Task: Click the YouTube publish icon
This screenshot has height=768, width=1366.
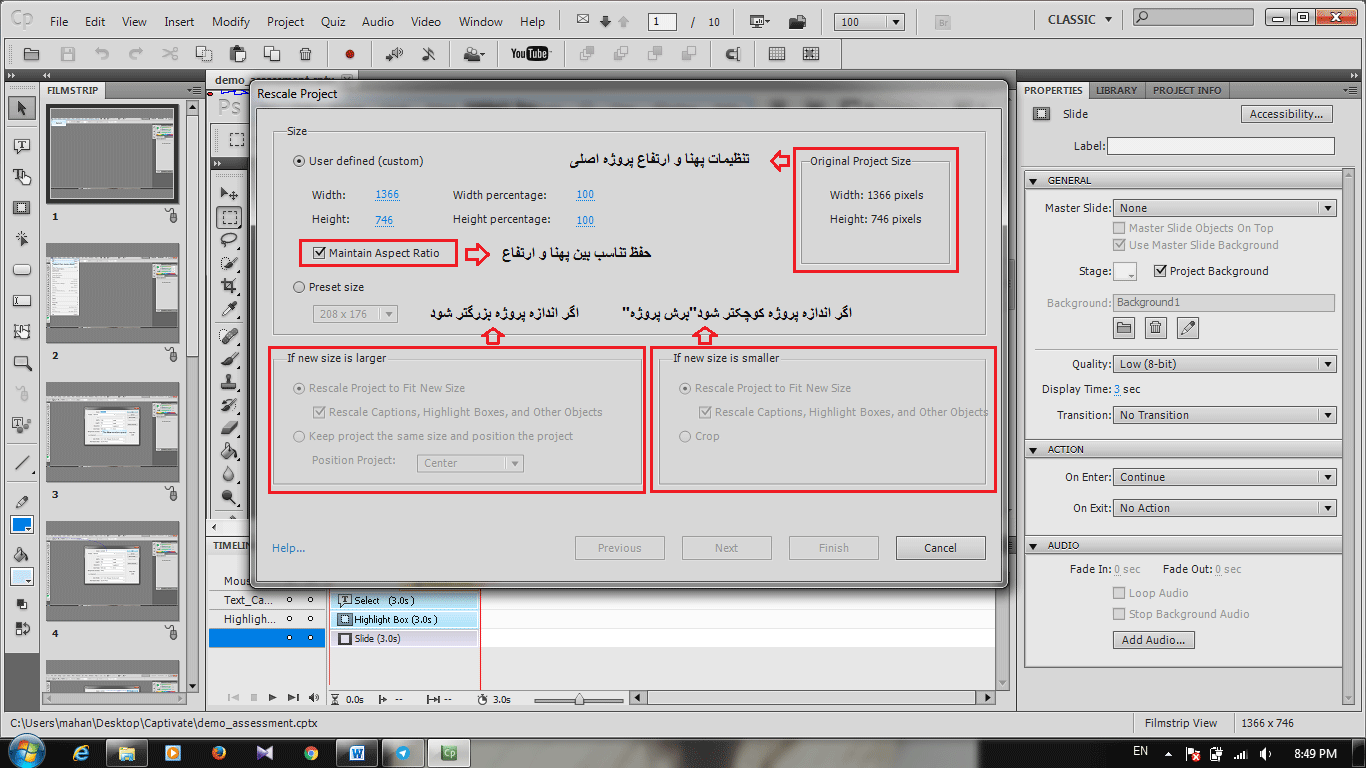Action: tap(529, 54)
